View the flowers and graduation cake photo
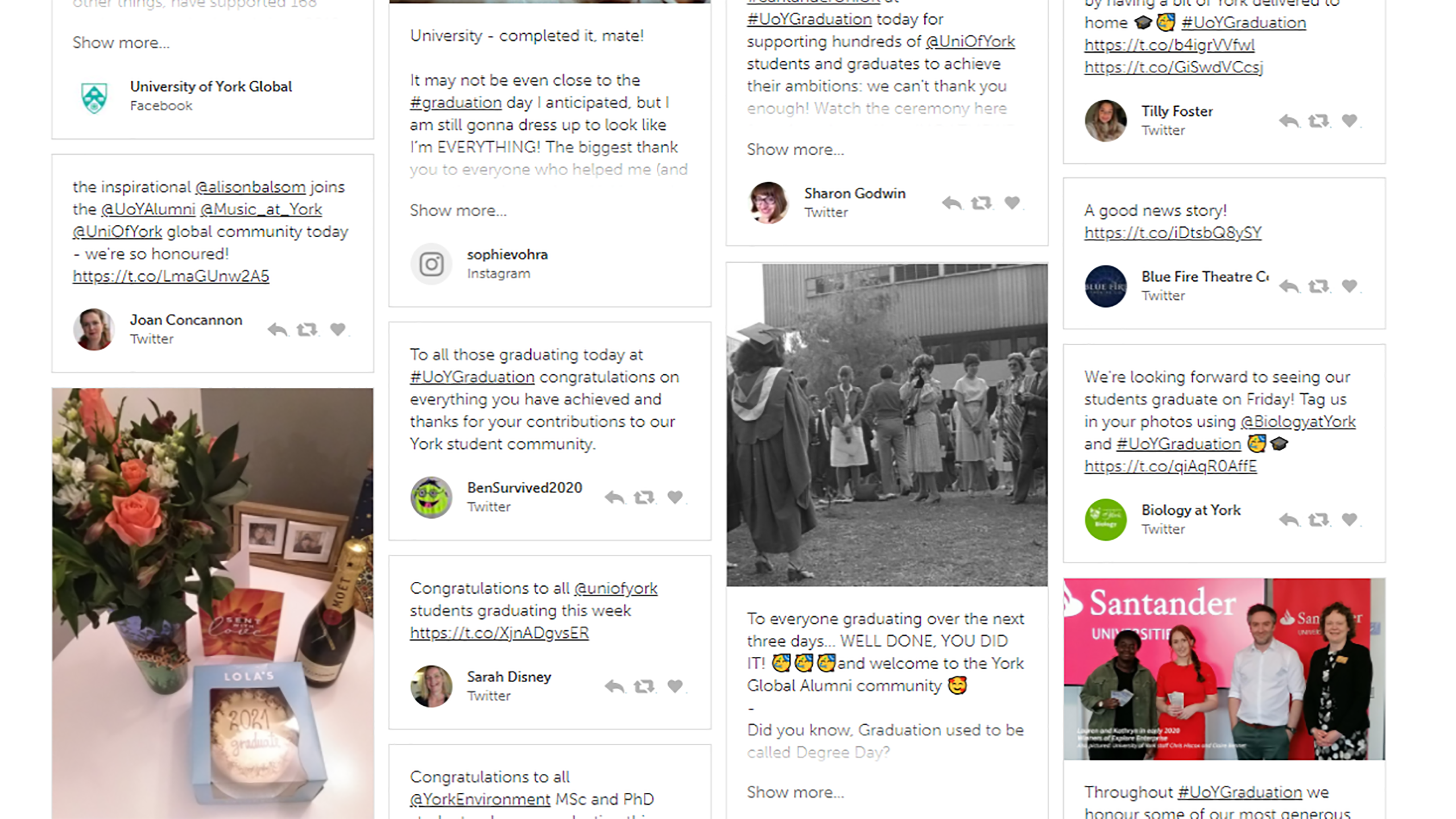This screenshot has height=819, width=1456. point(213,603)
